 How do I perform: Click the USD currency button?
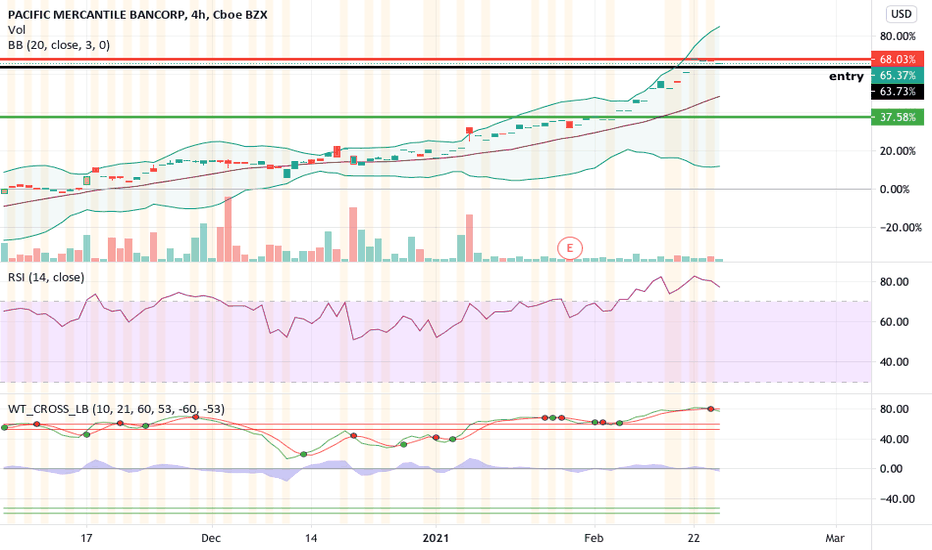(x=901, y=14)
